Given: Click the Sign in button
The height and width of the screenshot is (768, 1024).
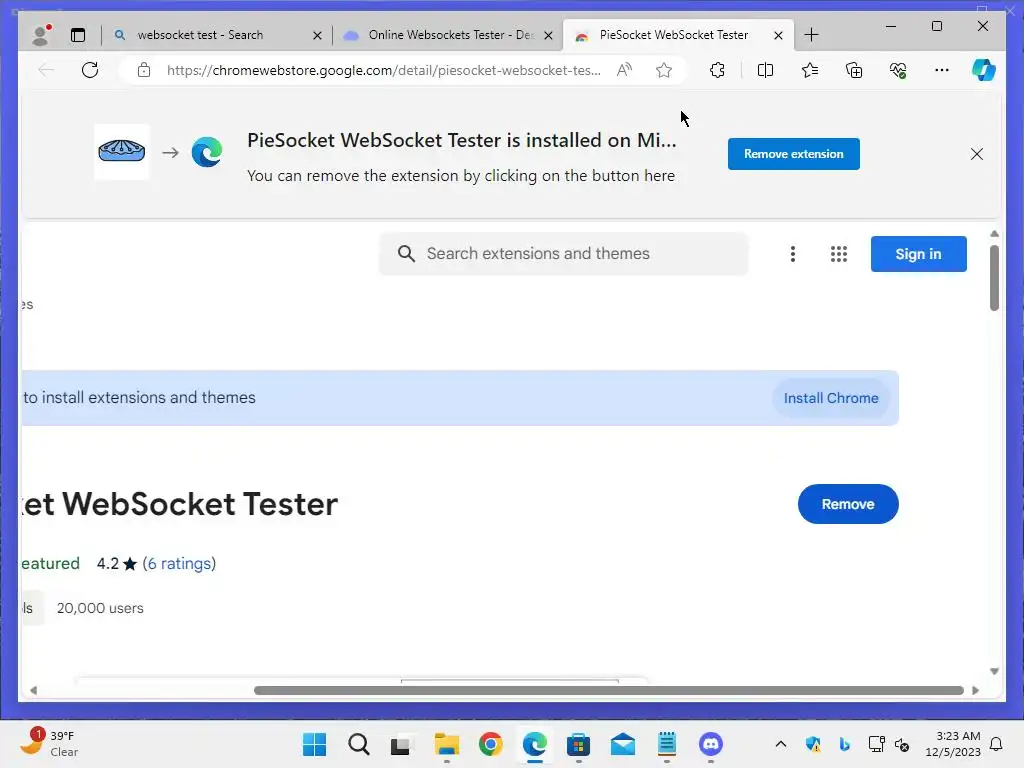Looking at the screenshot, I should click(x=918, y=254).
